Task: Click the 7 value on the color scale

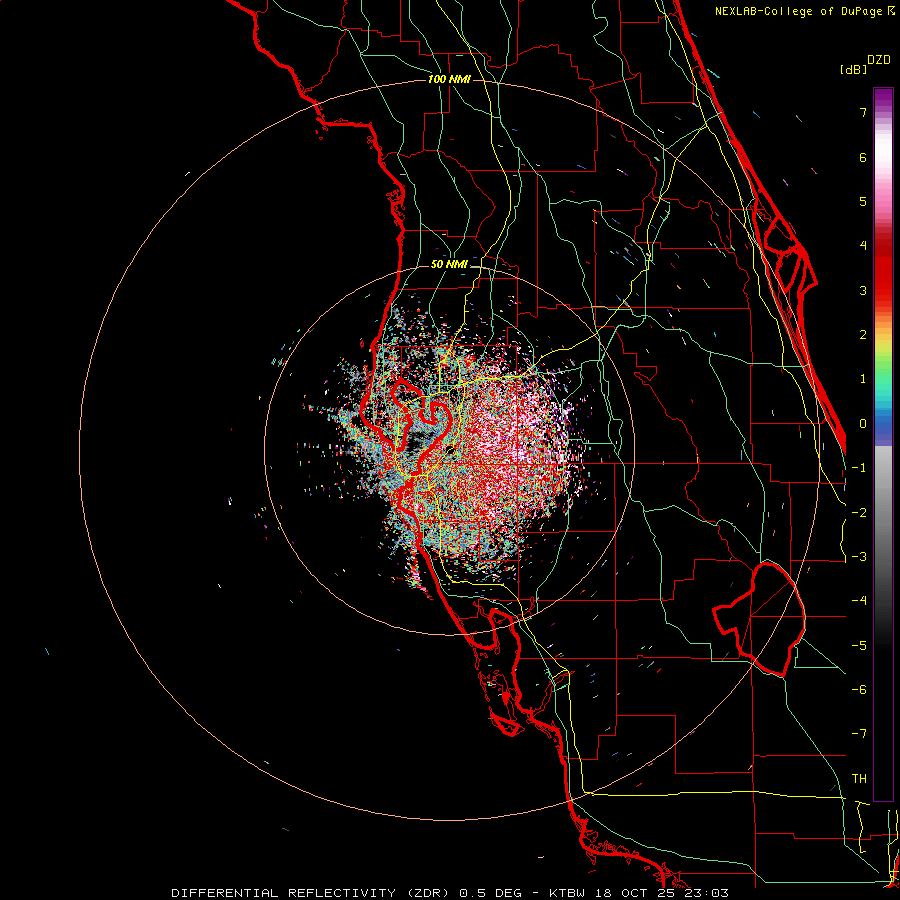Action: tap(863, 112)
